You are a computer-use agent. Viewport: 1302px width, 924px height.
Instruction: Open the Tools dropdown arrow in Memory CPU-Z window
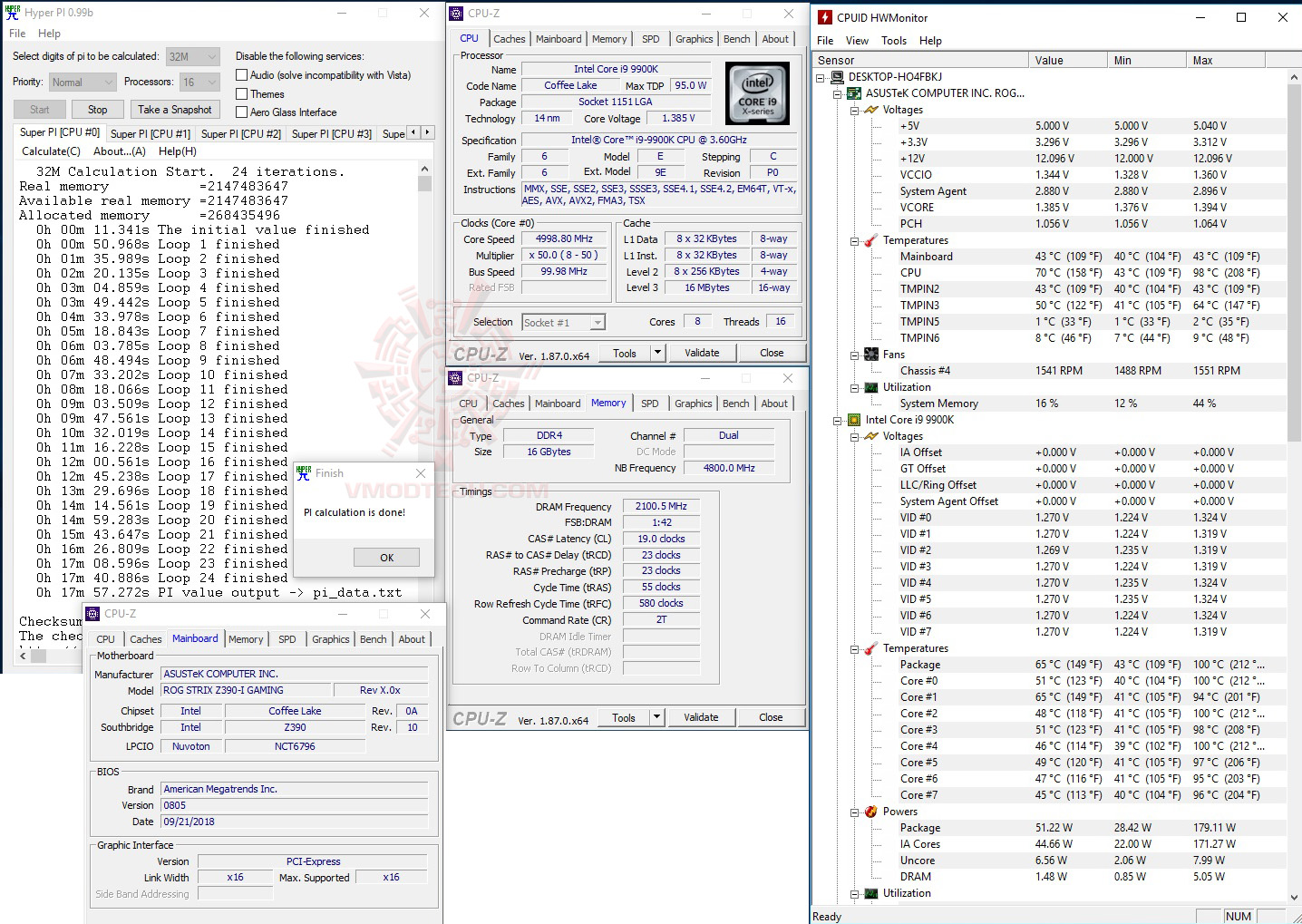click(657, 717)
